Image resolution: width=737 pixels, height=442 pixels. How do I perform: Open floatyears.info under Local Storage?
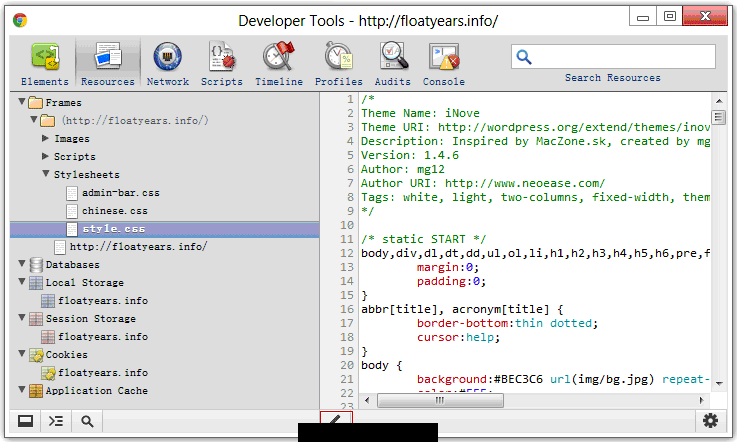(103, 300)
